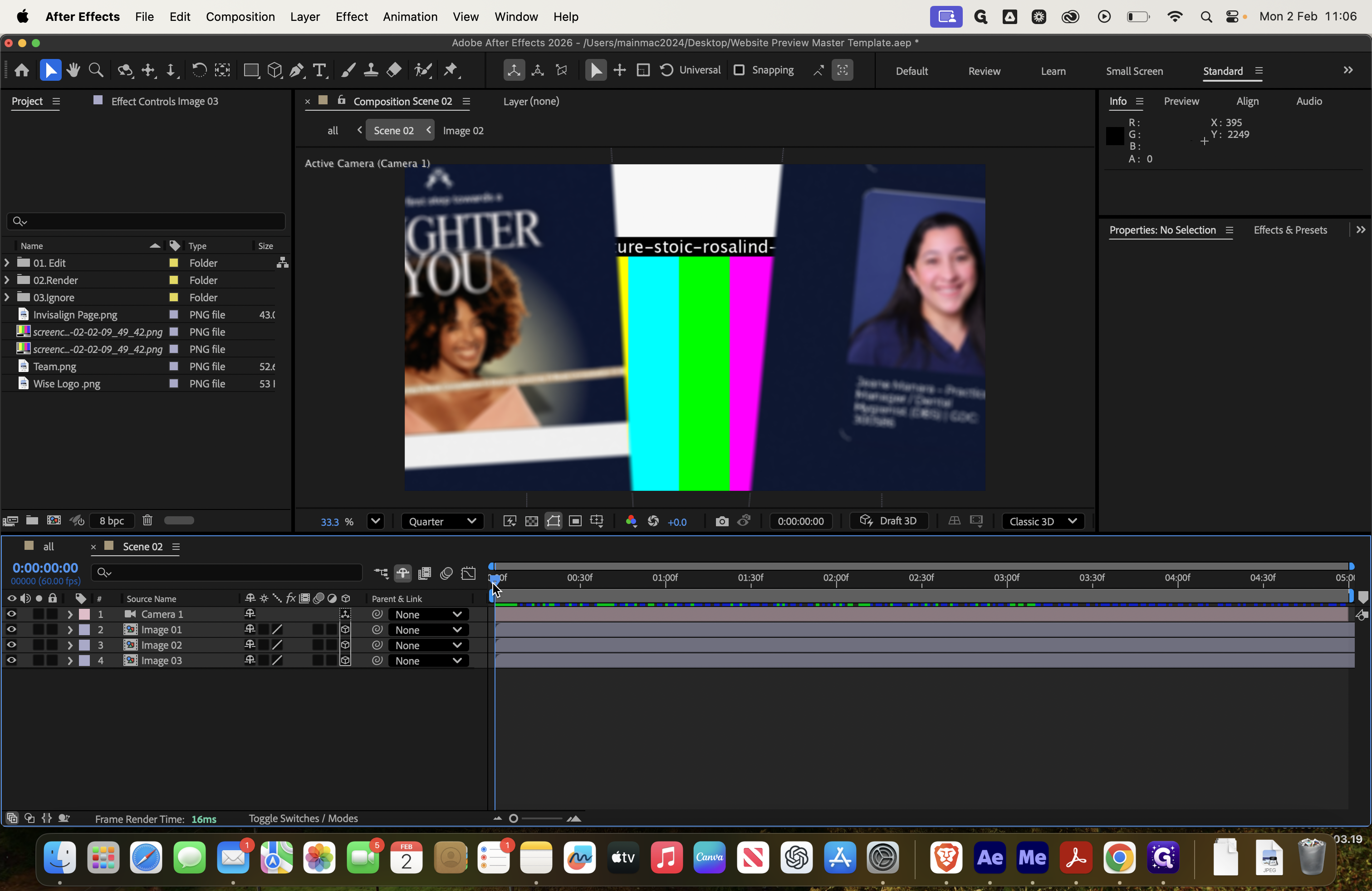Click the Take Snapshot camera icon
Screen dimensions: 1372x891
(x=722, y=521)
